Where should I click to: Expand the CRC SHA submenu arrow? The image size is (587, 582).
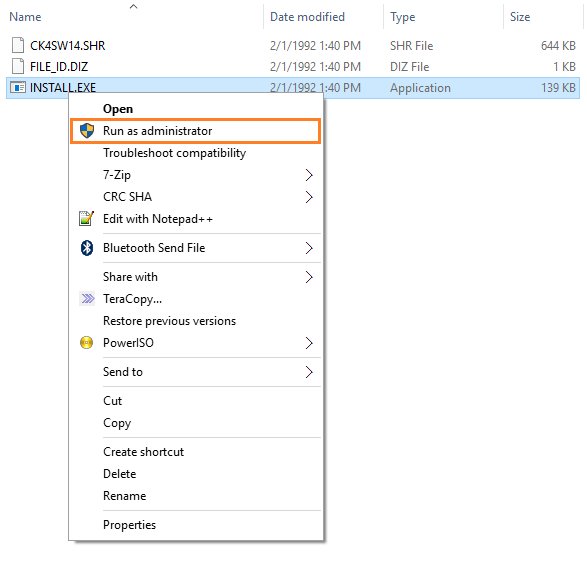[309, 197]
